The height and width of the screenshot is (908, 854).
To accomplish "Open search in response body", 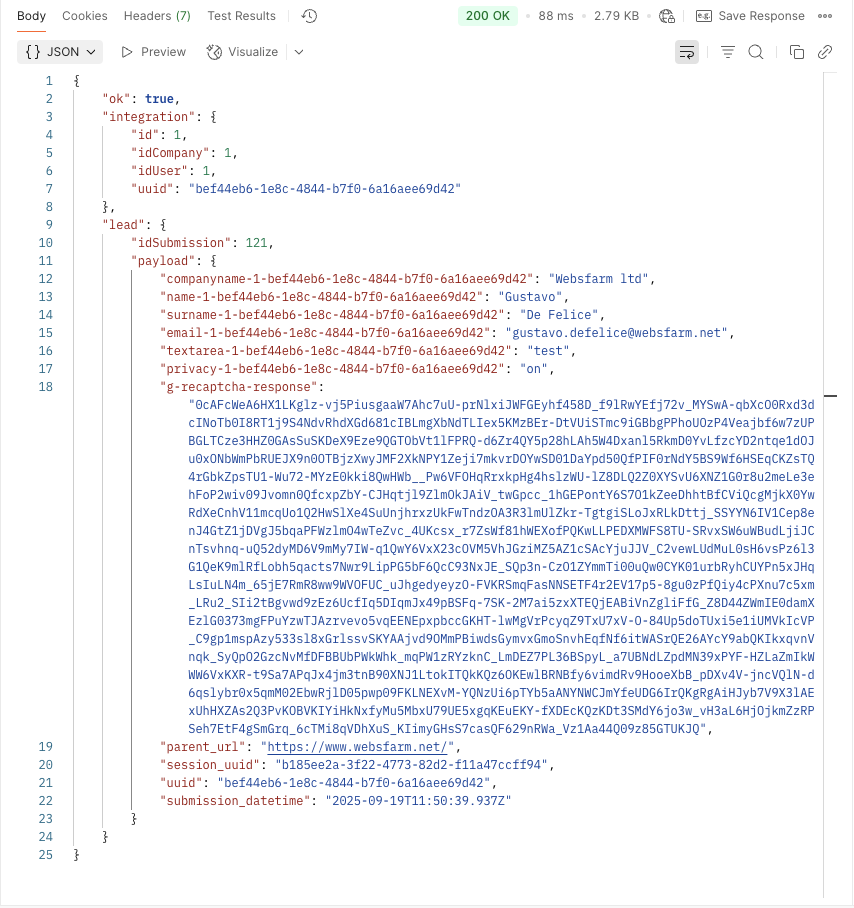I will tap(756, 52).
